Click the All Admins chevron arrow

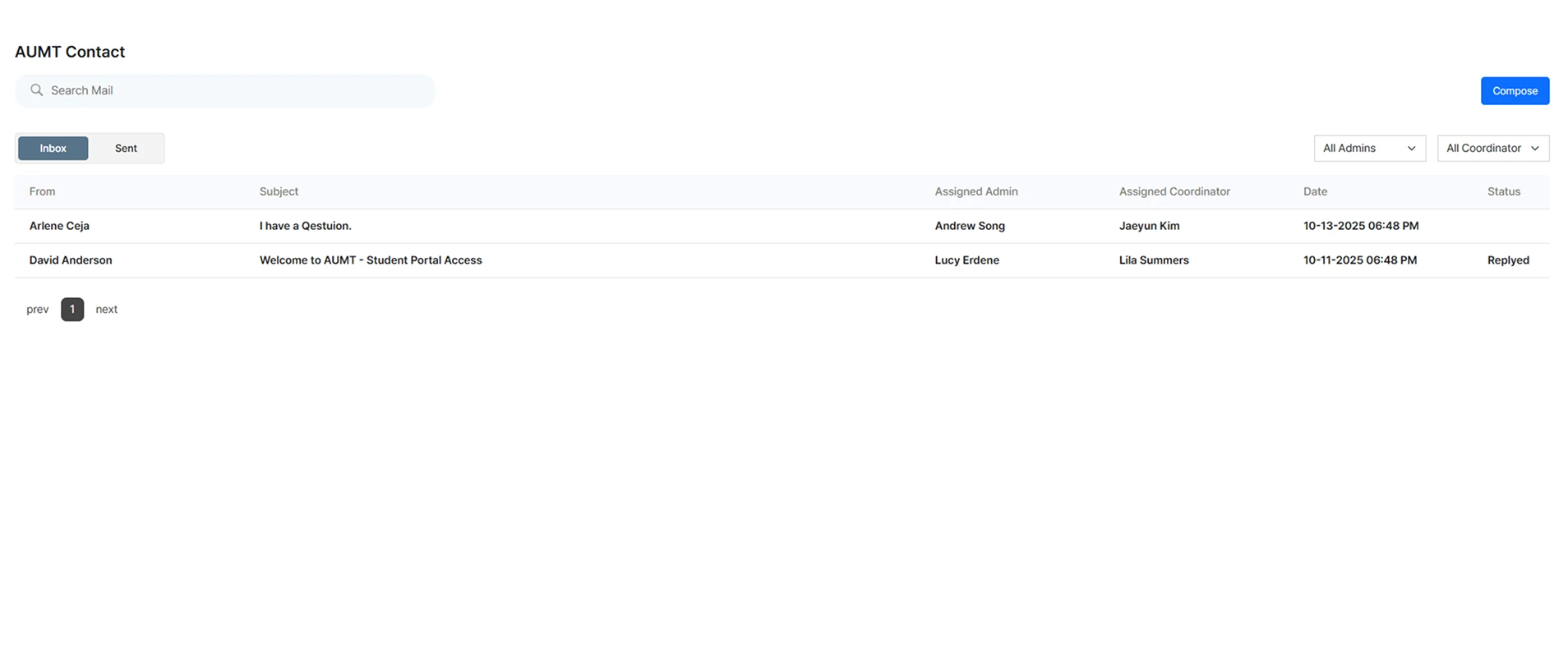[1411, 149]
